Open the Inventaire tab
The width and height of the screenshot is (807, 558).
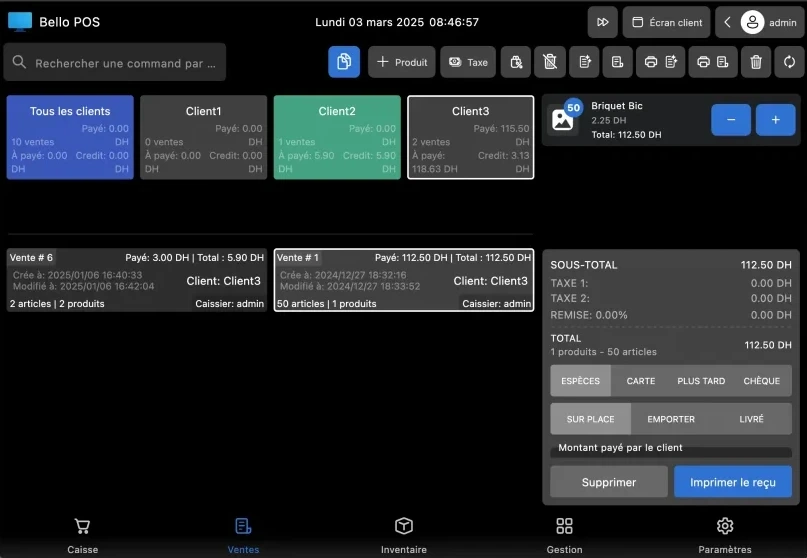click(404, 536)
